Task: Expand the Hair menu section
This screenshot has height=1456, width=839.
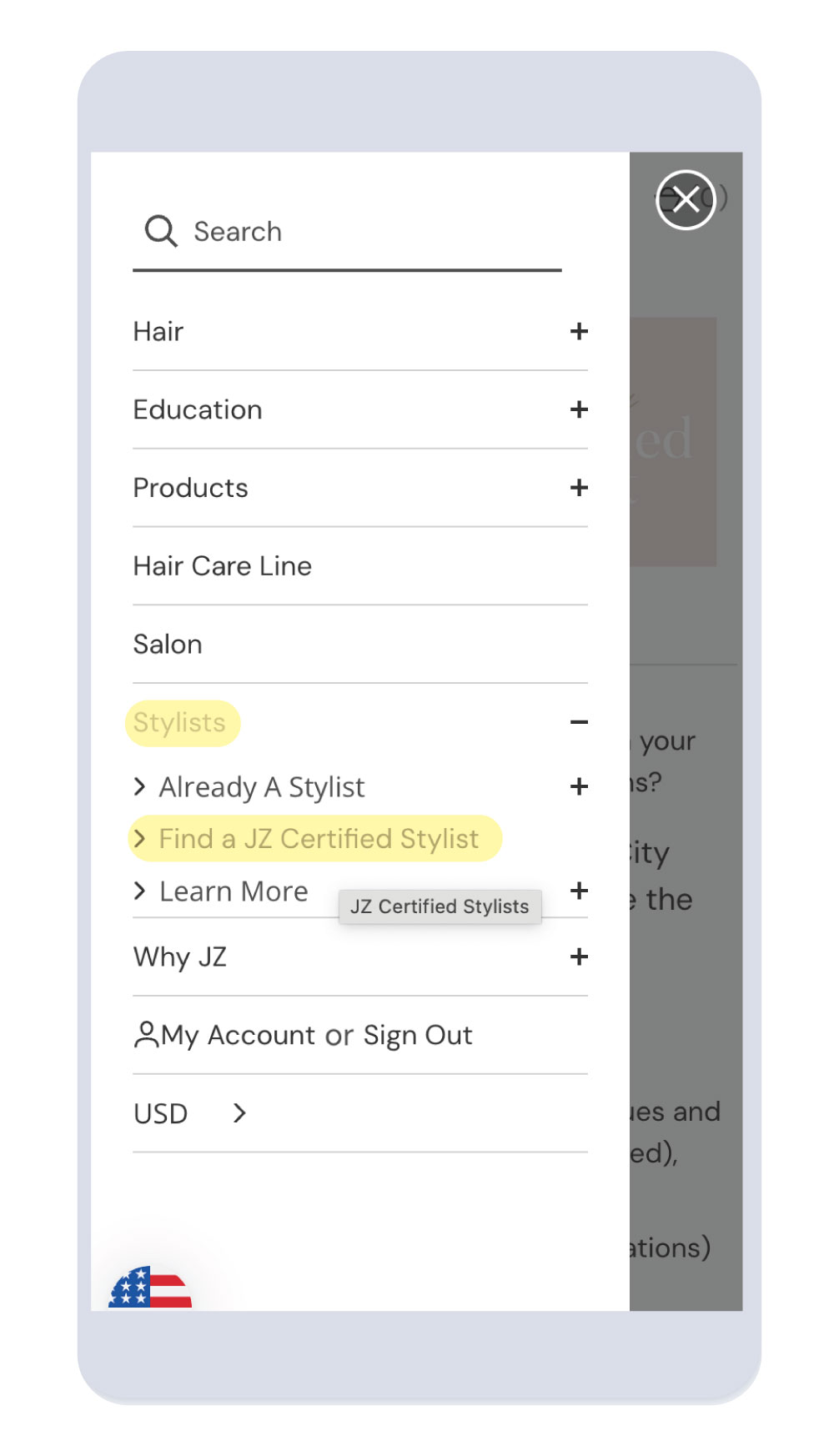Action: (x=579, y=331)
